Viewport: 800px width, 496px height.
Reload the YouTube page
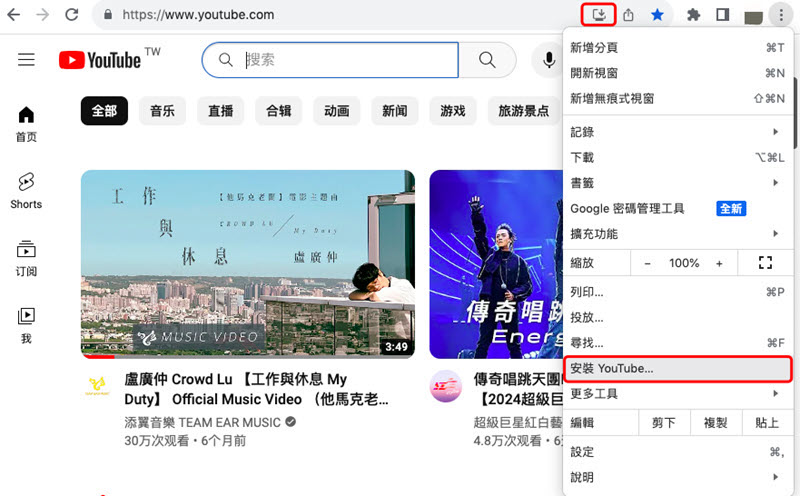(71, 14)
